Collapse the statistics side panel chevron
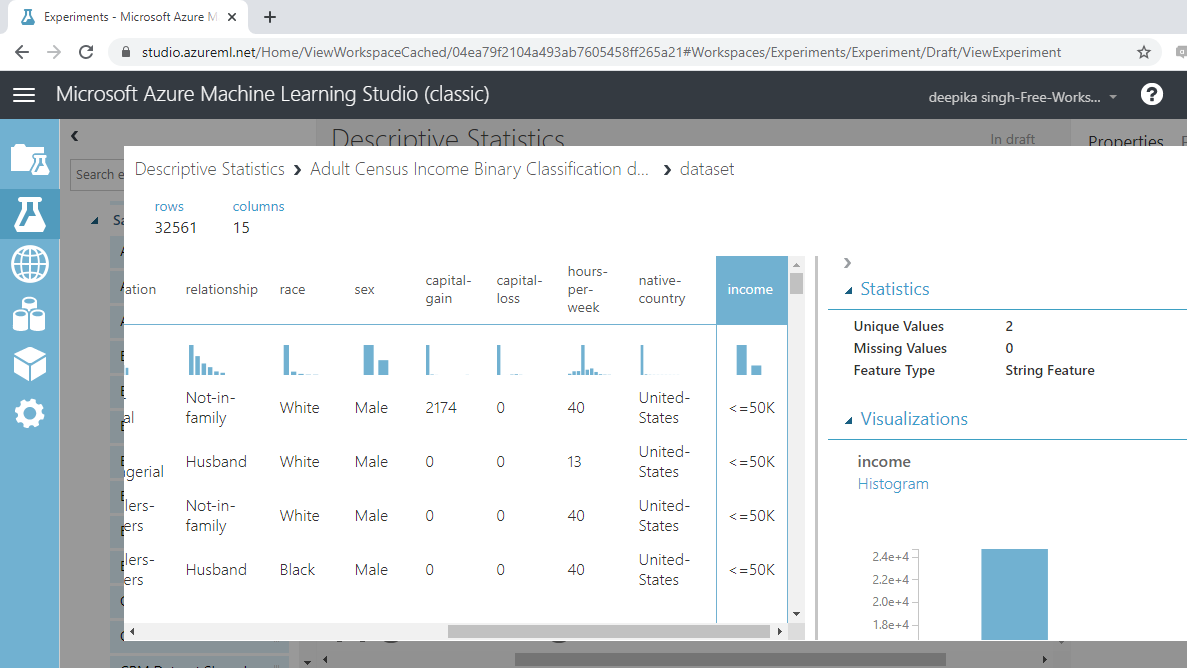The width and height of the screenshot is (1187, 668). (x=847, y=263)
